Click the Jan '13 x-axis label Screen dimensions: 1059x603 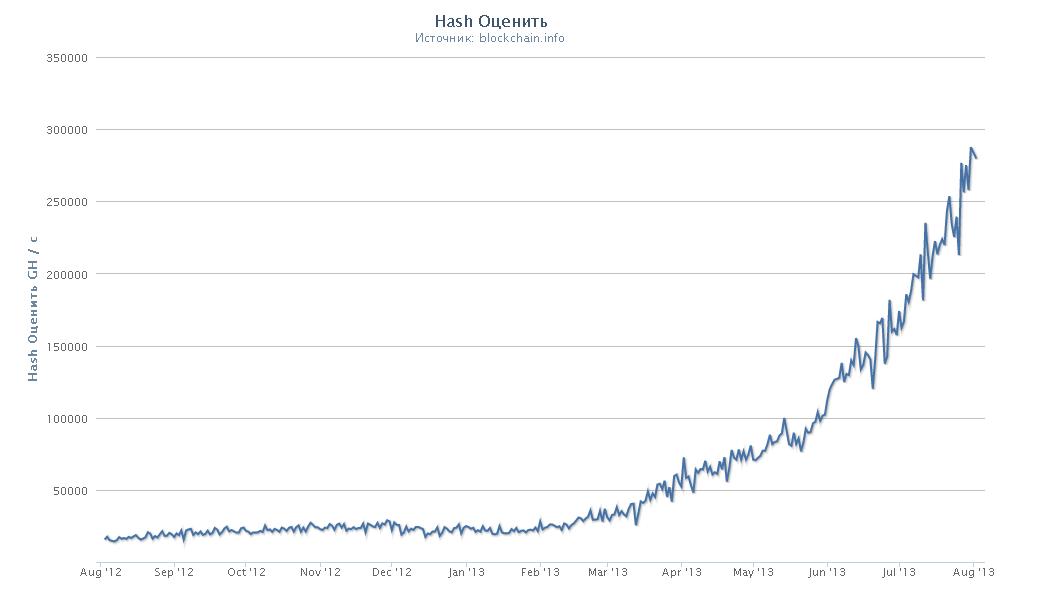click(466, 573)
